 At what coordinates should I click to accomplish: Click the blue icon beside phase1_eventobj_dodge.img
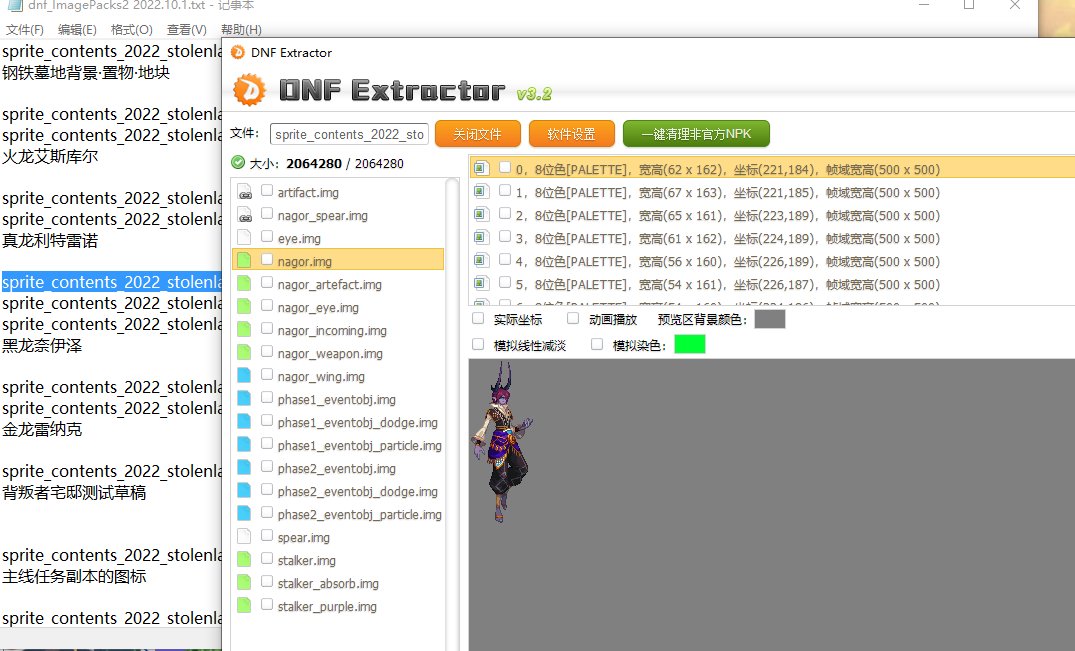(244, 422)
